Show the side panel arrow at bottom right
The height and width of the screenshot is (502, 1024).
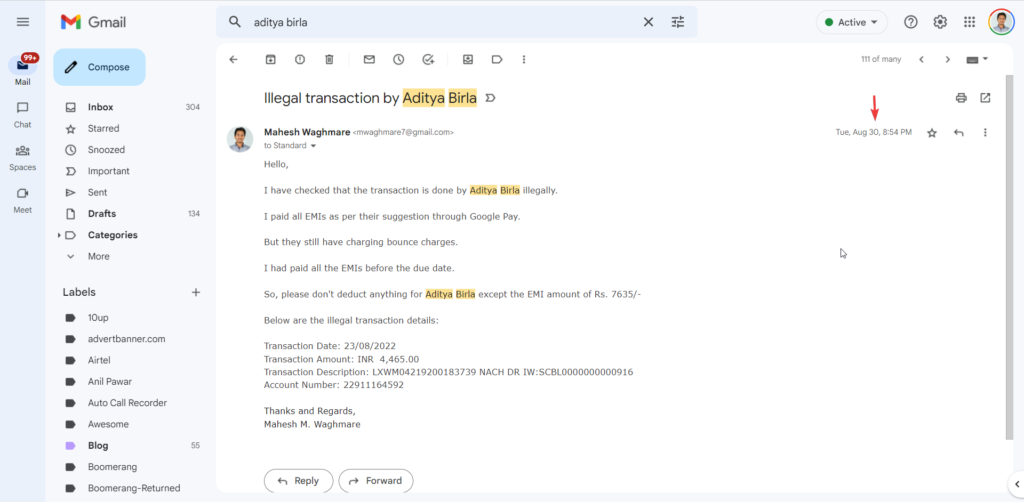(1017, 484)
